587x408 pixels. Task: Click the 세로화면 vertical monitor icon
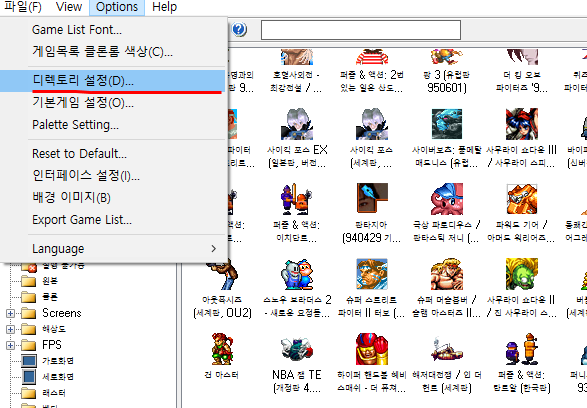[29, 377]
